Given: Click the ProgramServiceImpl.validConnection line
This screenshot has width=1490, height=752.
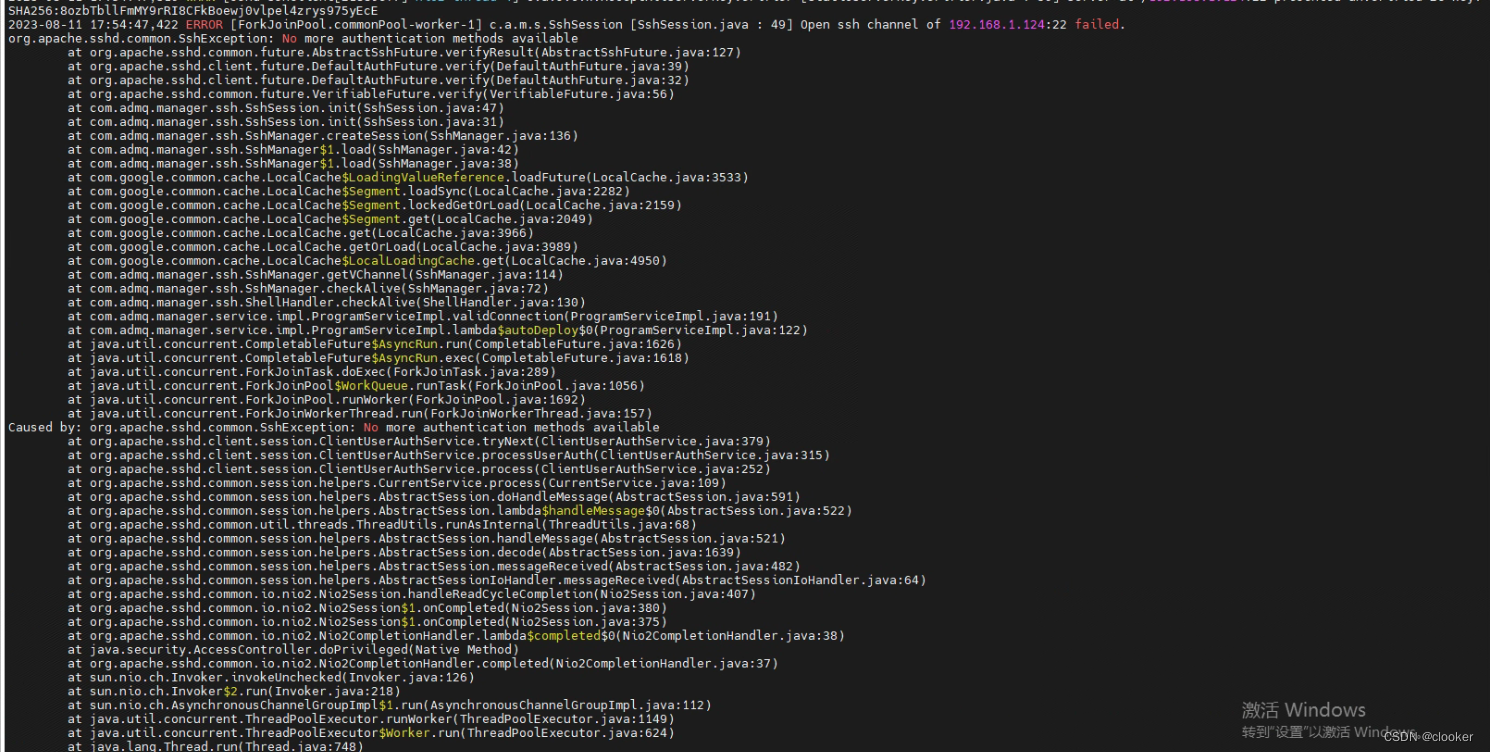Looking at the screenshot, I should [423, 316].
